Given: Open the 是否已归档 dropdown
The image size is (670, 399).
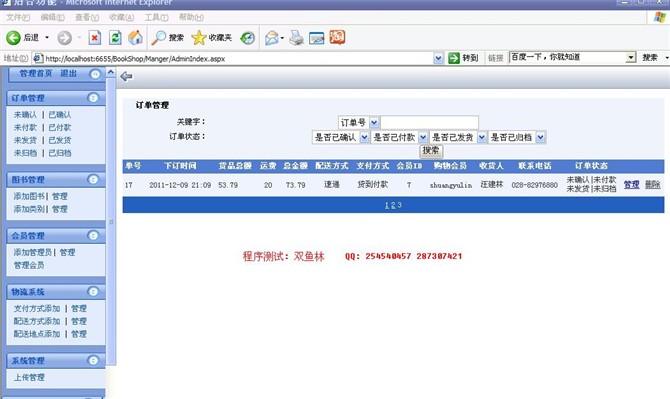Looking at the screenshot, I should pos(541,137).
